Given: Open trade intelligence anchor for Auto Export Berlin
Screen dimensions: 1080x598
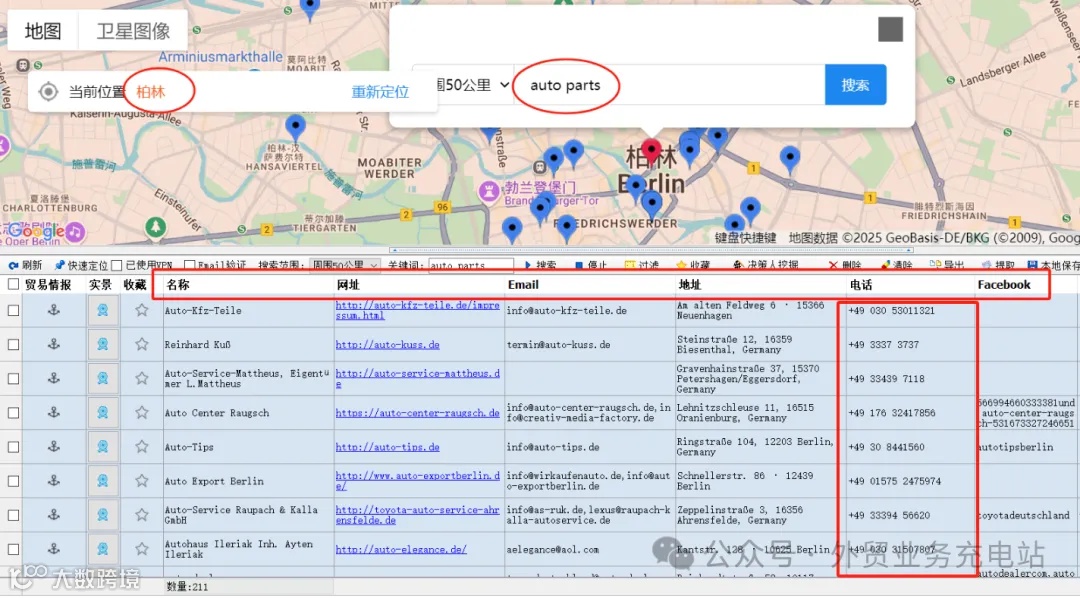Looking at the screenshot, I should 54,480.
